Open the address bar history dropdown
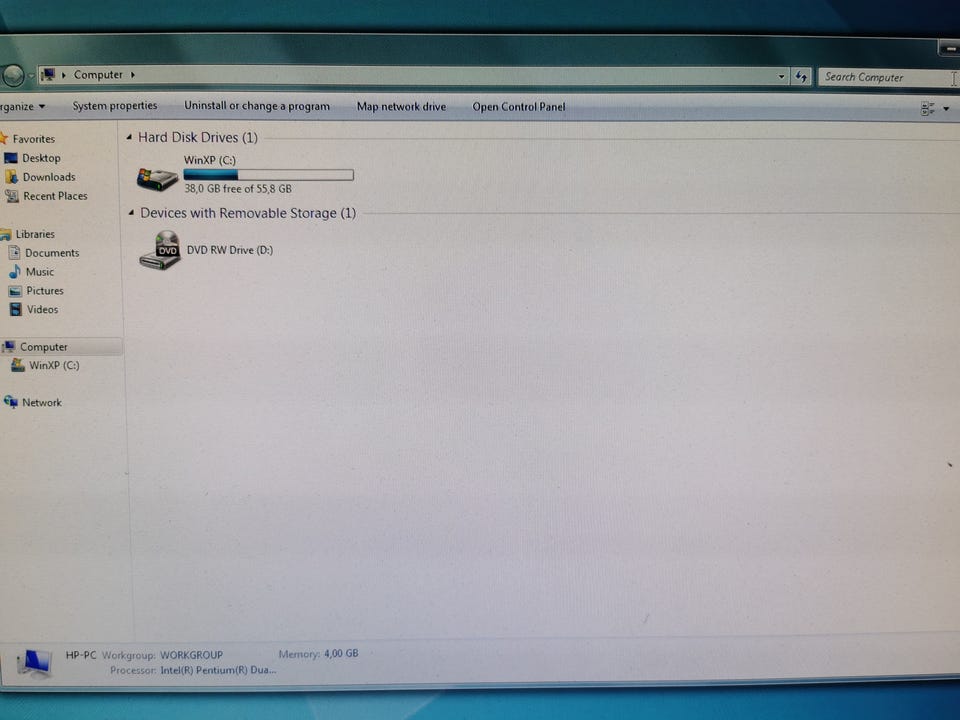 tap(781, 77)
